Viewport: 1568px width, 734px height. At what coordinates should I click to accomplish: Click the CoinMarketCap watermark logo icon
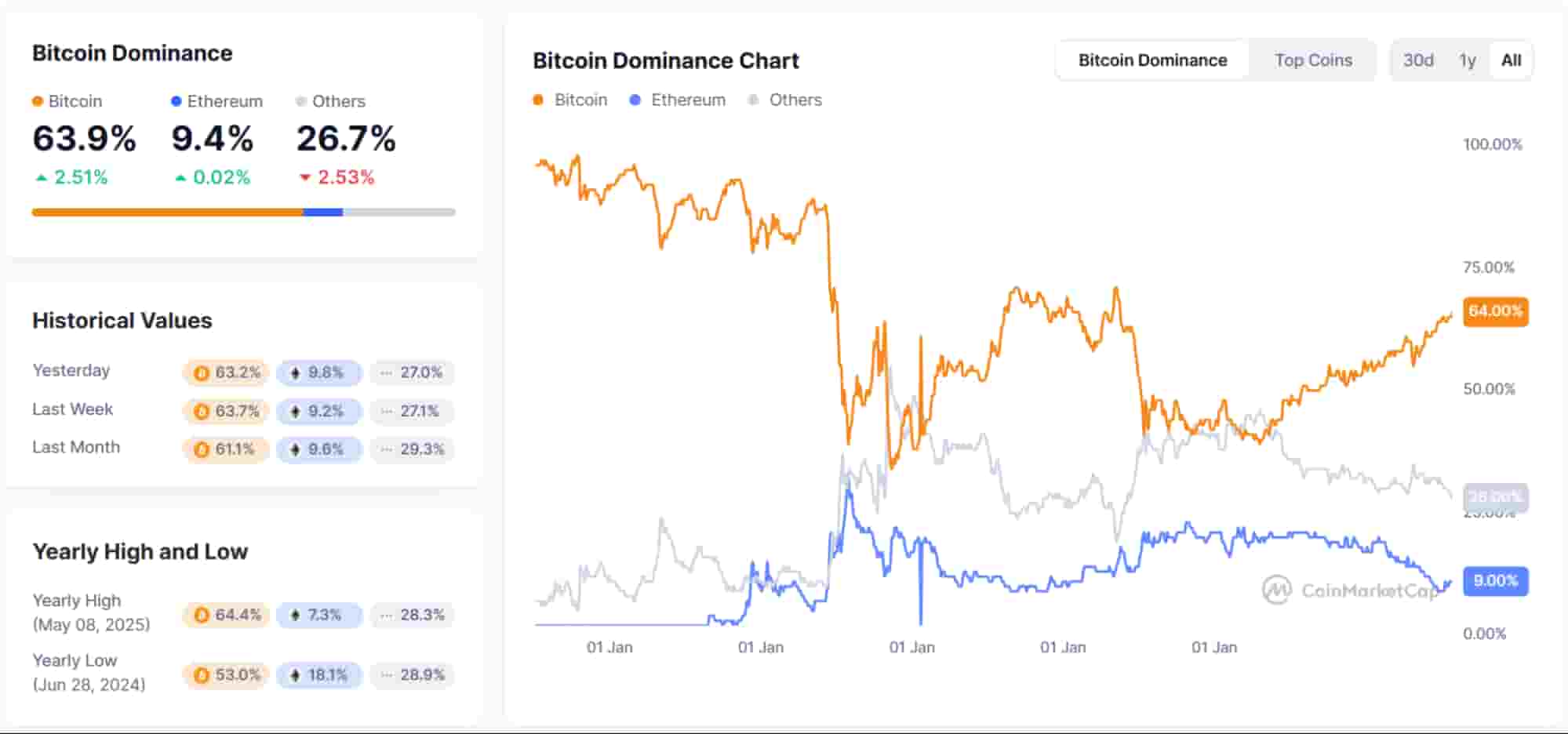point(1276,590)
